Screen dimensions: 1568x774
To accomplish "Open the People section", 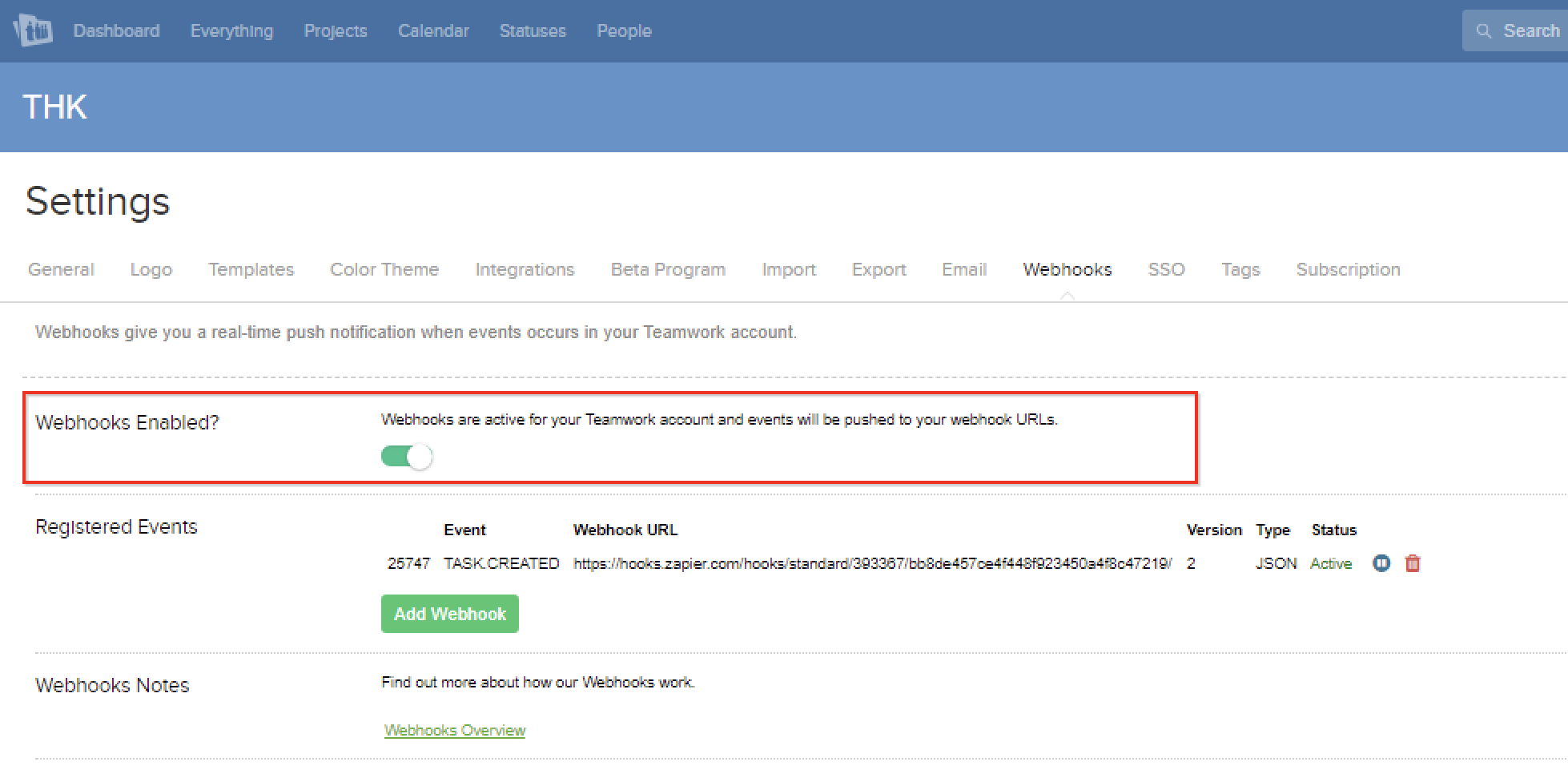I will point(624,31).
